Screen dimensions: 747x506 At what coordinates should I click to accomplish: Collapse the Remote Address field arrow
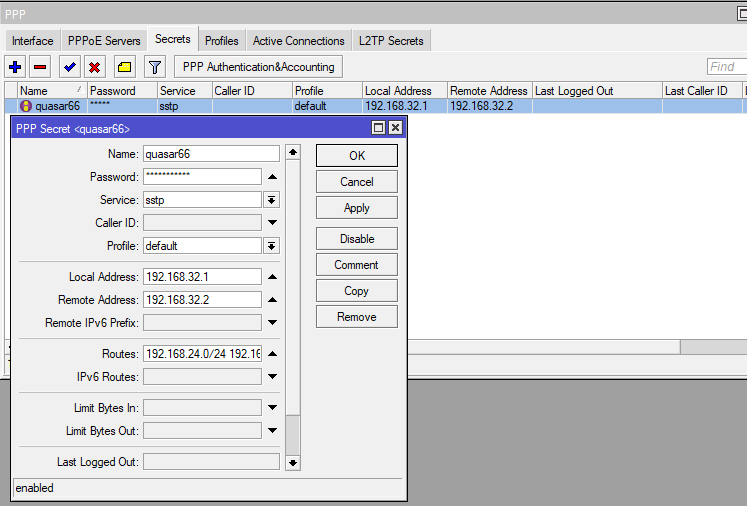(273, 300)
